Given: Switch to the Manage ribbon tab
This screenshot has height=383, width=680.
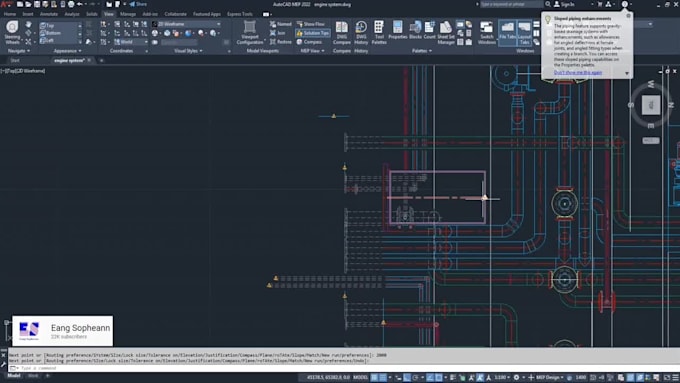Looking at the screenshot, I should [x=128, y=14].
